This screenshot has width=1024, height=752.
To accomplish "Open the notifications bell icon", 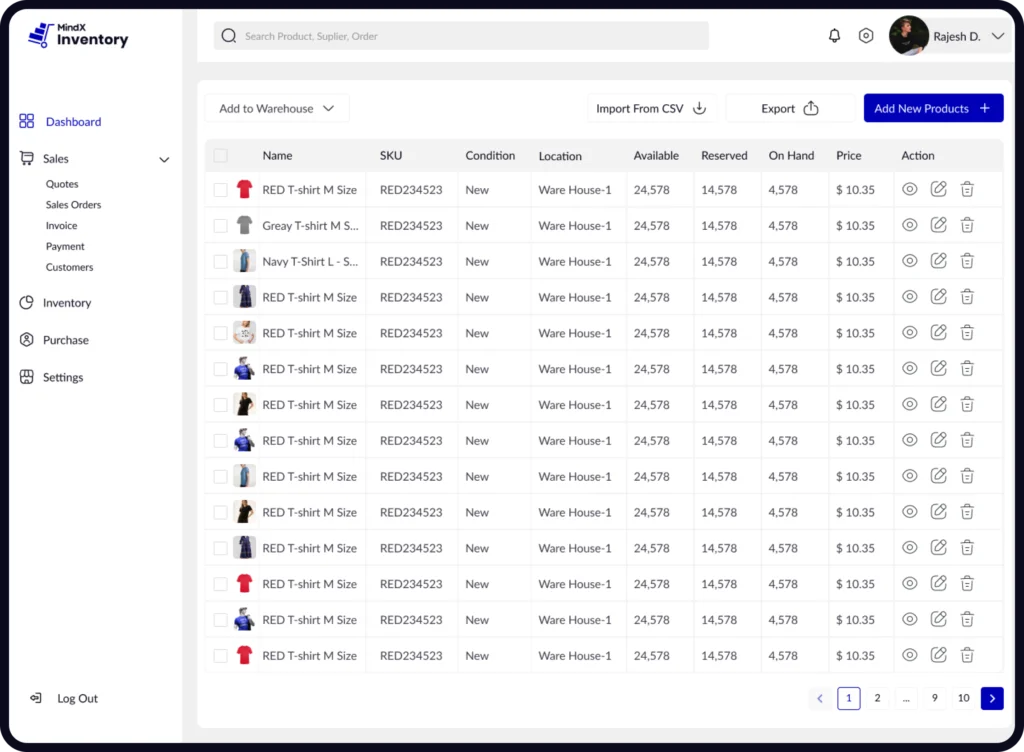I will (834, 35).
